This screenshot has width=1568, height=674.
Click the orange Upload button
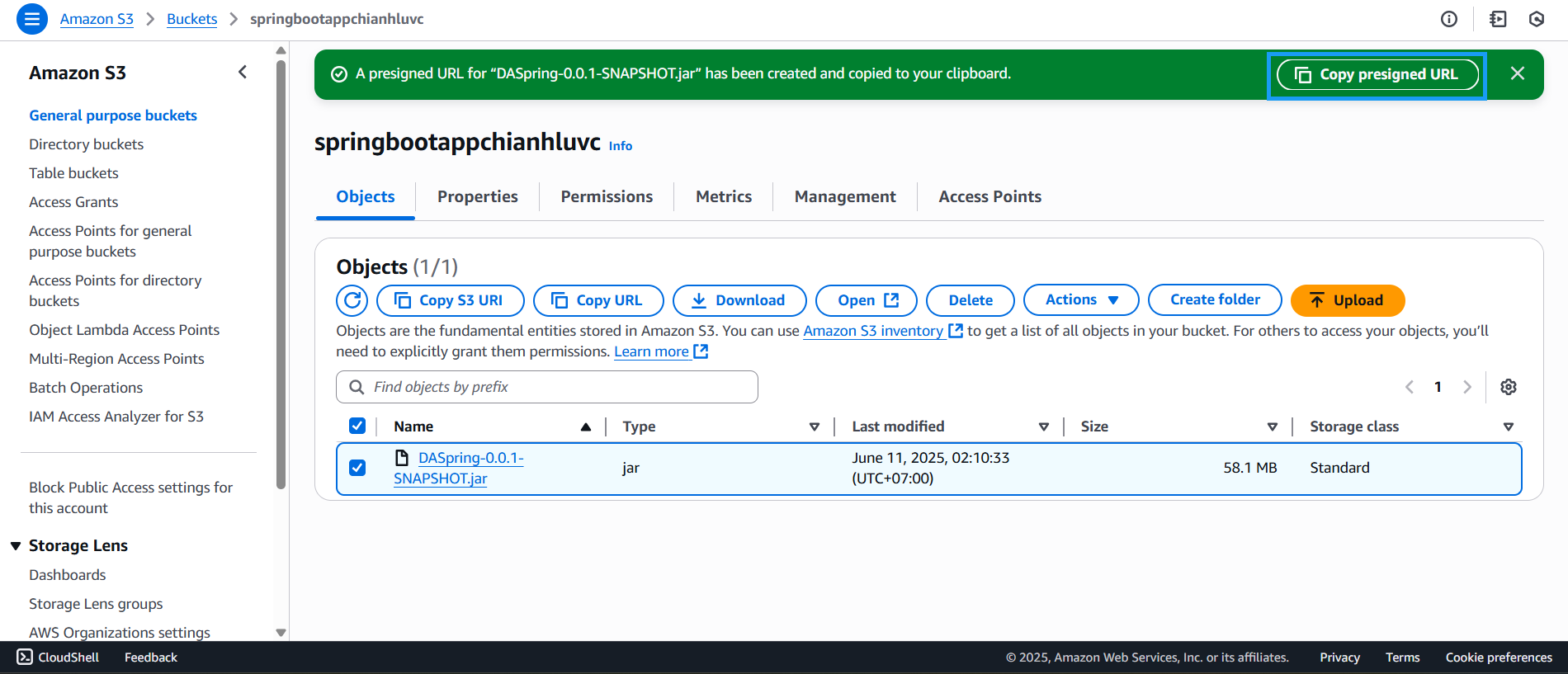point(1348,300)
